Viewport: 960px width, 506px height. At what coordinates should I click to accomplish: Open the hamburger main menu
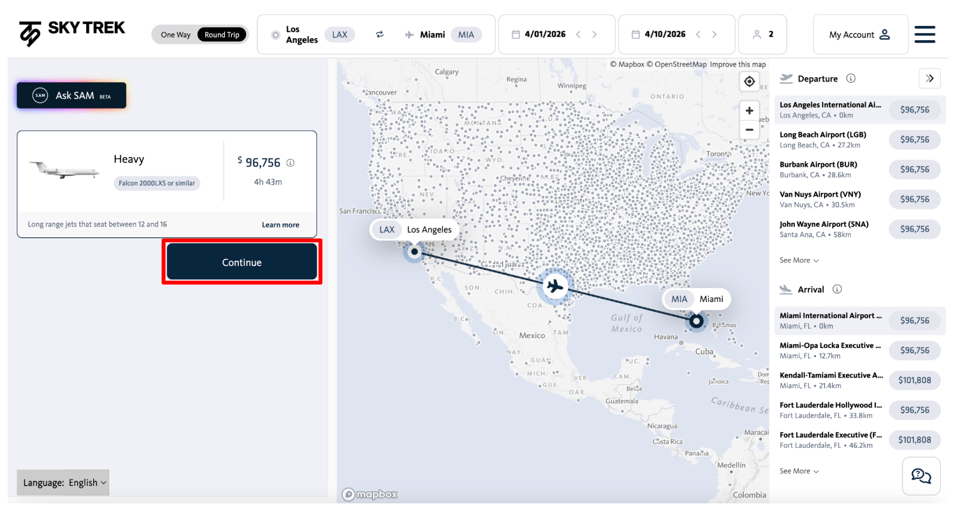(925, 35)
